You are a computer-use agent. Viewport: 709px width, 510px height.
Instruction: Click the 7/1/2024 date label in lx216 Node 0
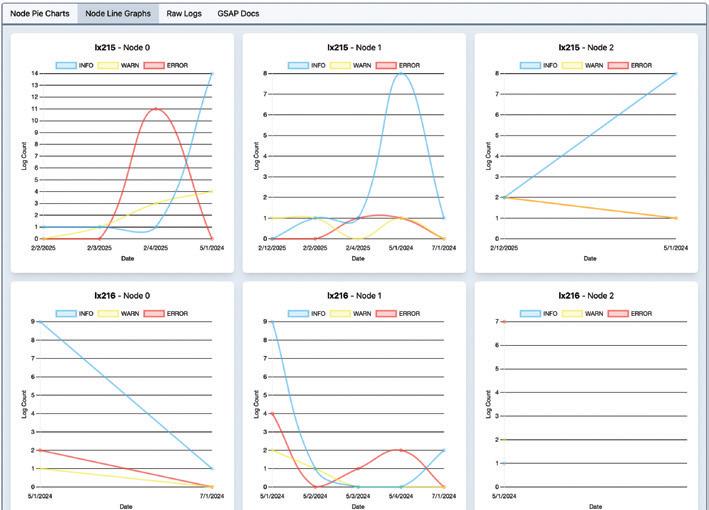[x=212, y=496]
